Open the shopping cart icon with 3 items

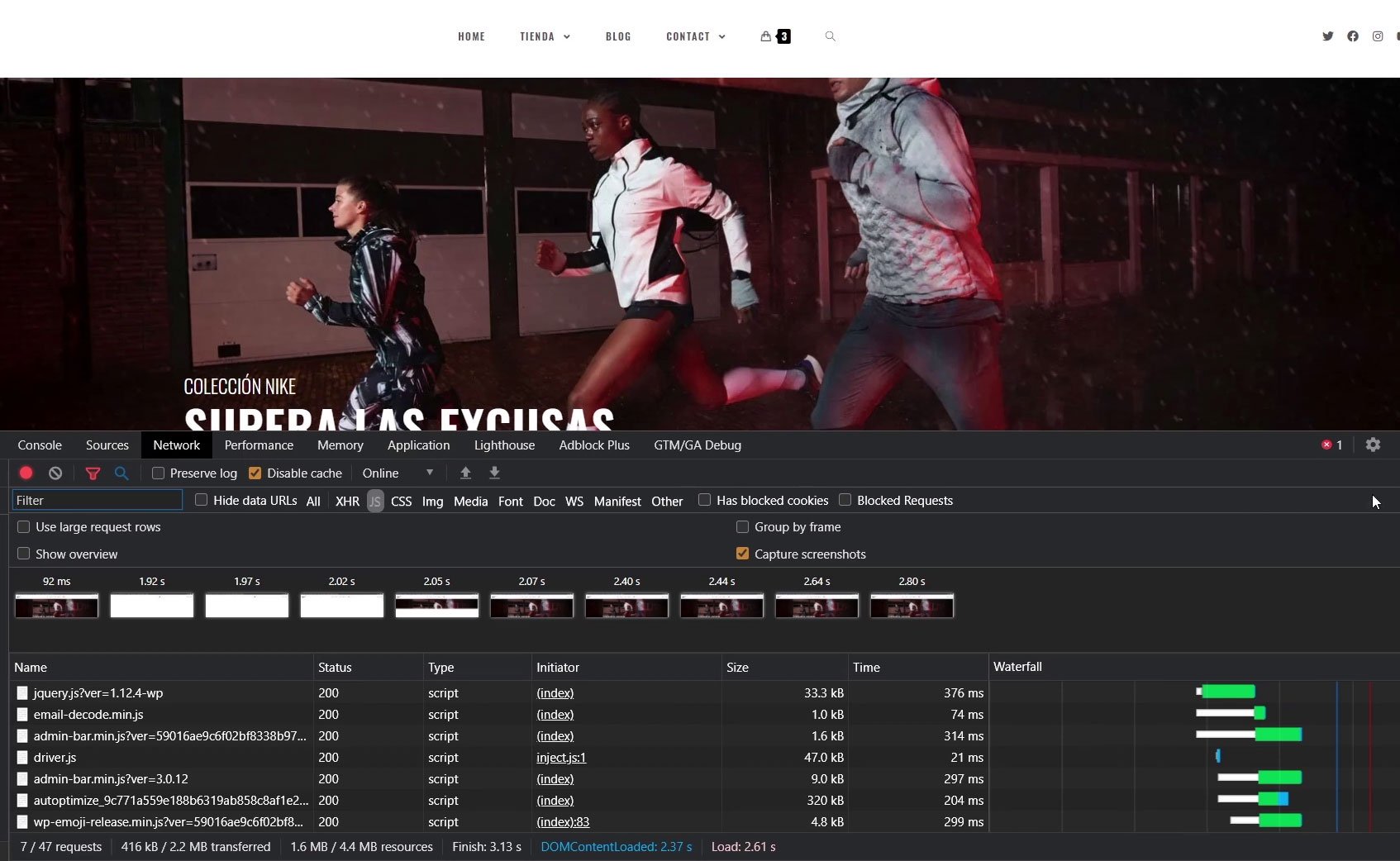[x=775, y=36]
